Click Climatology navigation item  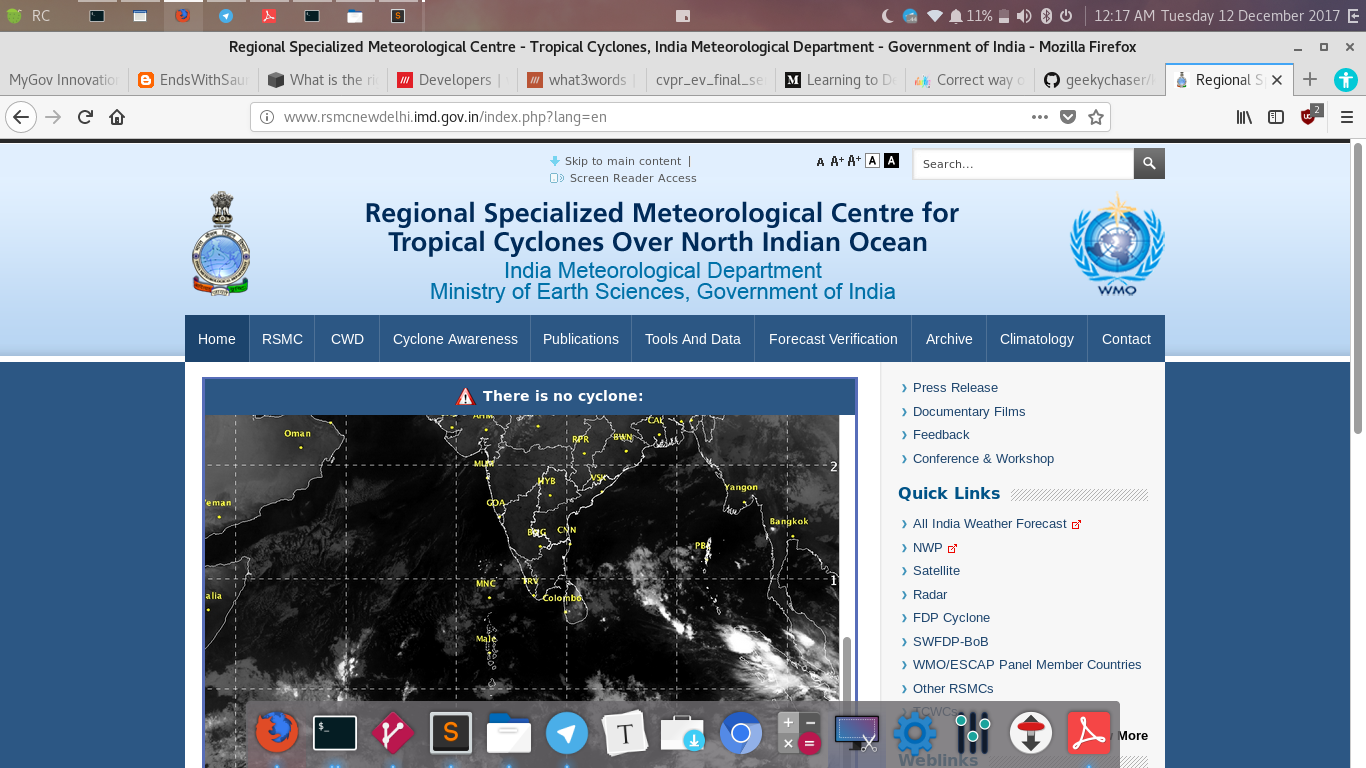point(1037,339)
